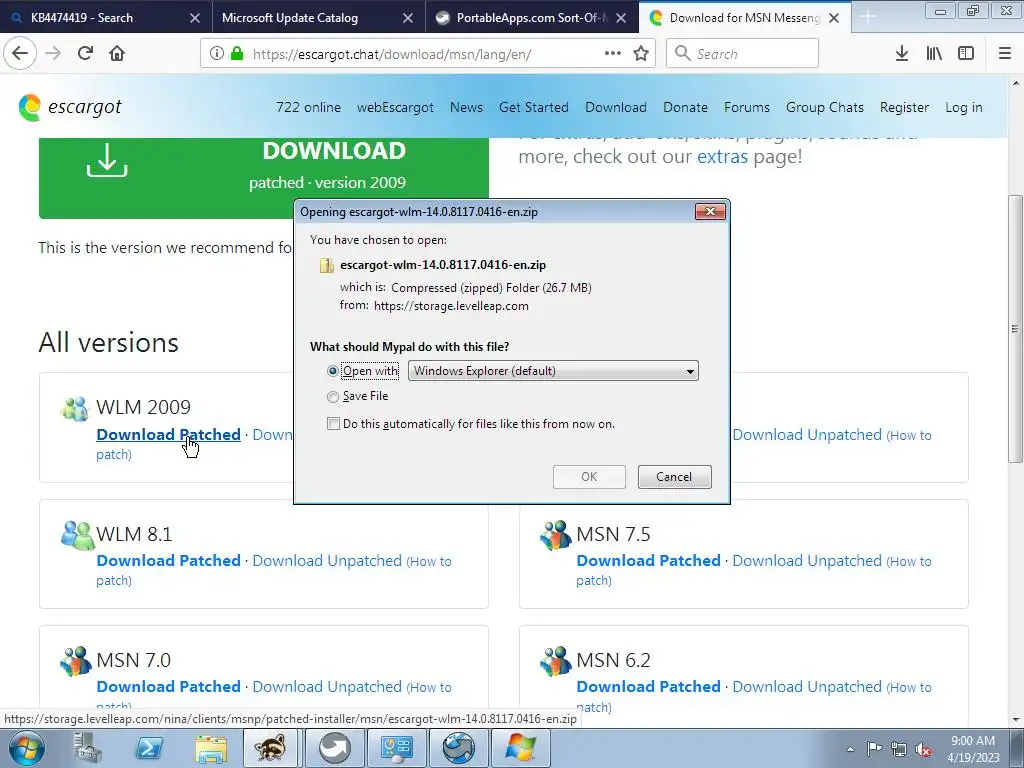Expand the Windows Explorer (default) dropdown
Image resolution: width=1024 pixels, height=768 pixels.
553,371
